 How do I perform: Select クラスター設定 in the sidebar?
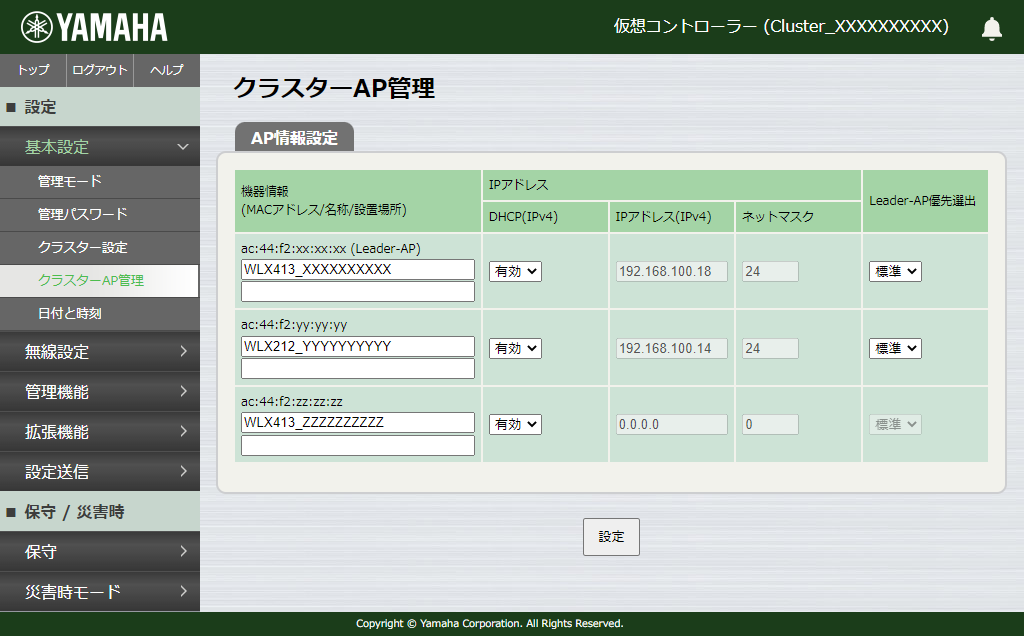pyautogui.click(x=100, y=246)
